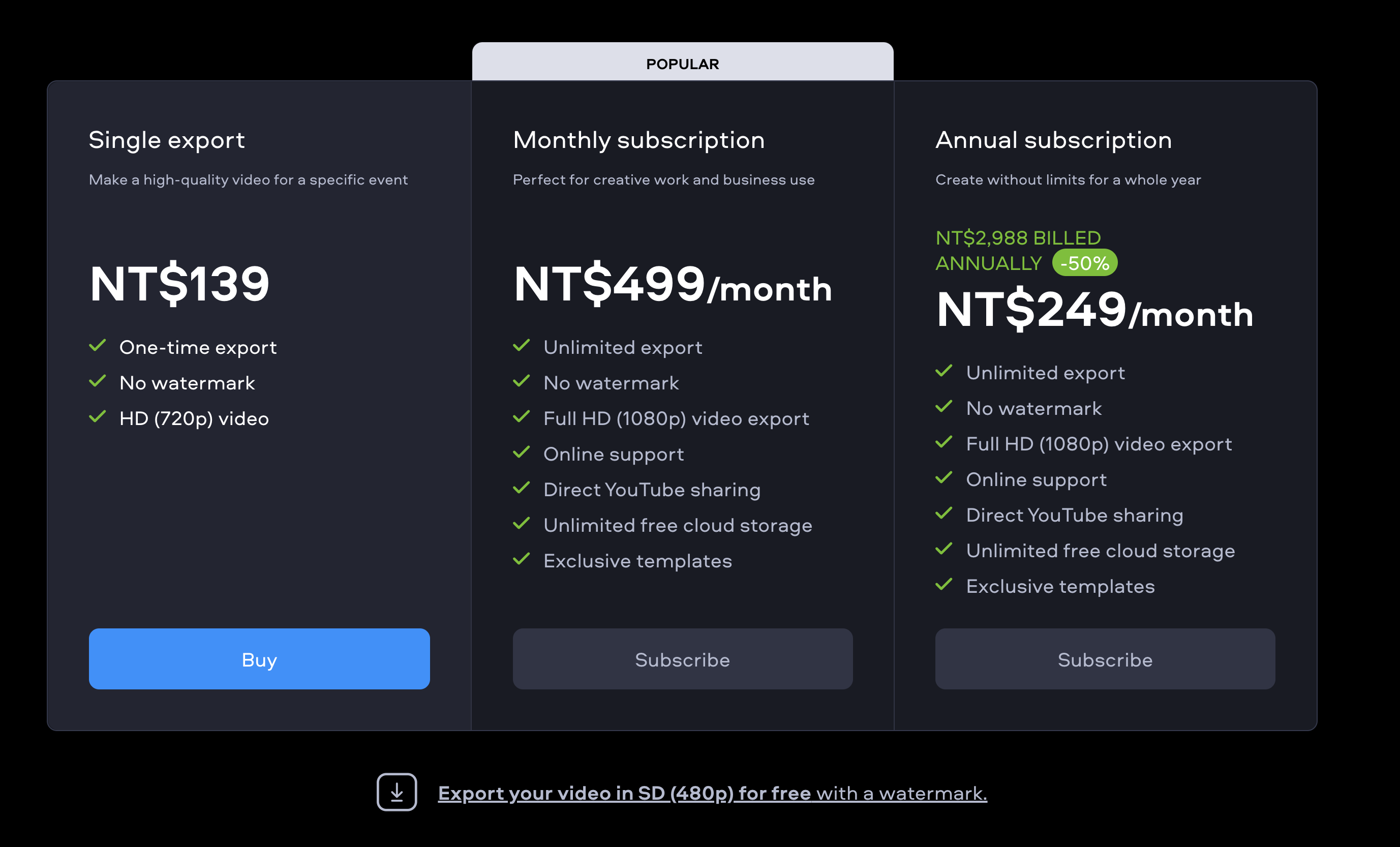Click checkmark beside HD (720p) video
1400x847 pixels.
coord(98,416)
